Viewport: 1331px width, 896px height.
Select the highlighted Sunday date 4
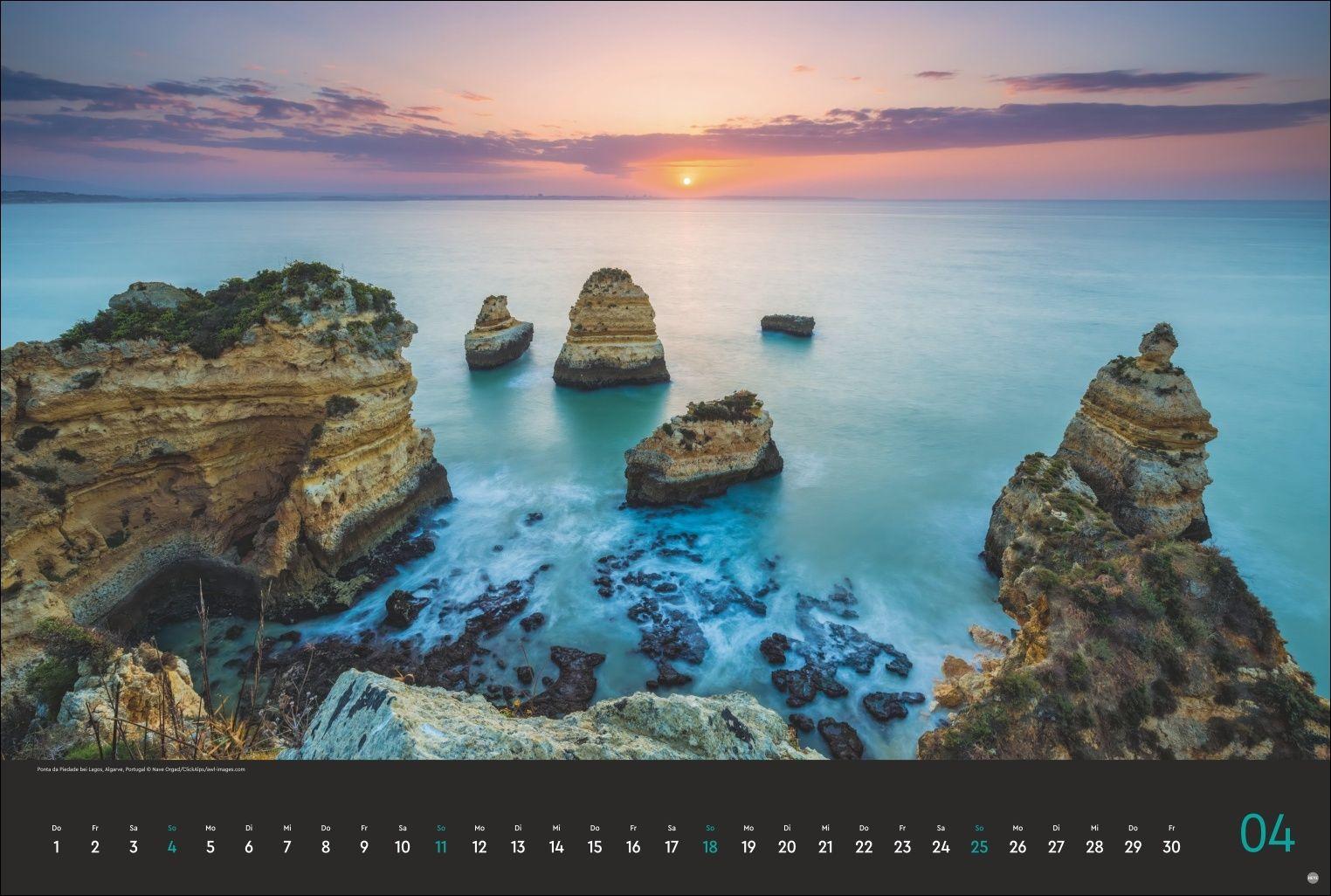172,845
